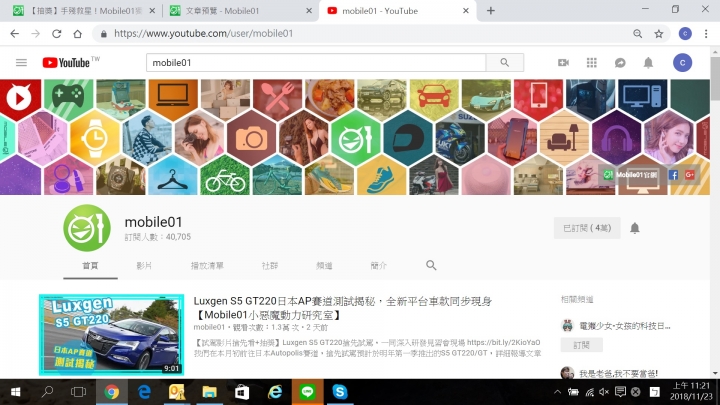
Task: Open browser home page icon
Action: [x=78, y=34]
